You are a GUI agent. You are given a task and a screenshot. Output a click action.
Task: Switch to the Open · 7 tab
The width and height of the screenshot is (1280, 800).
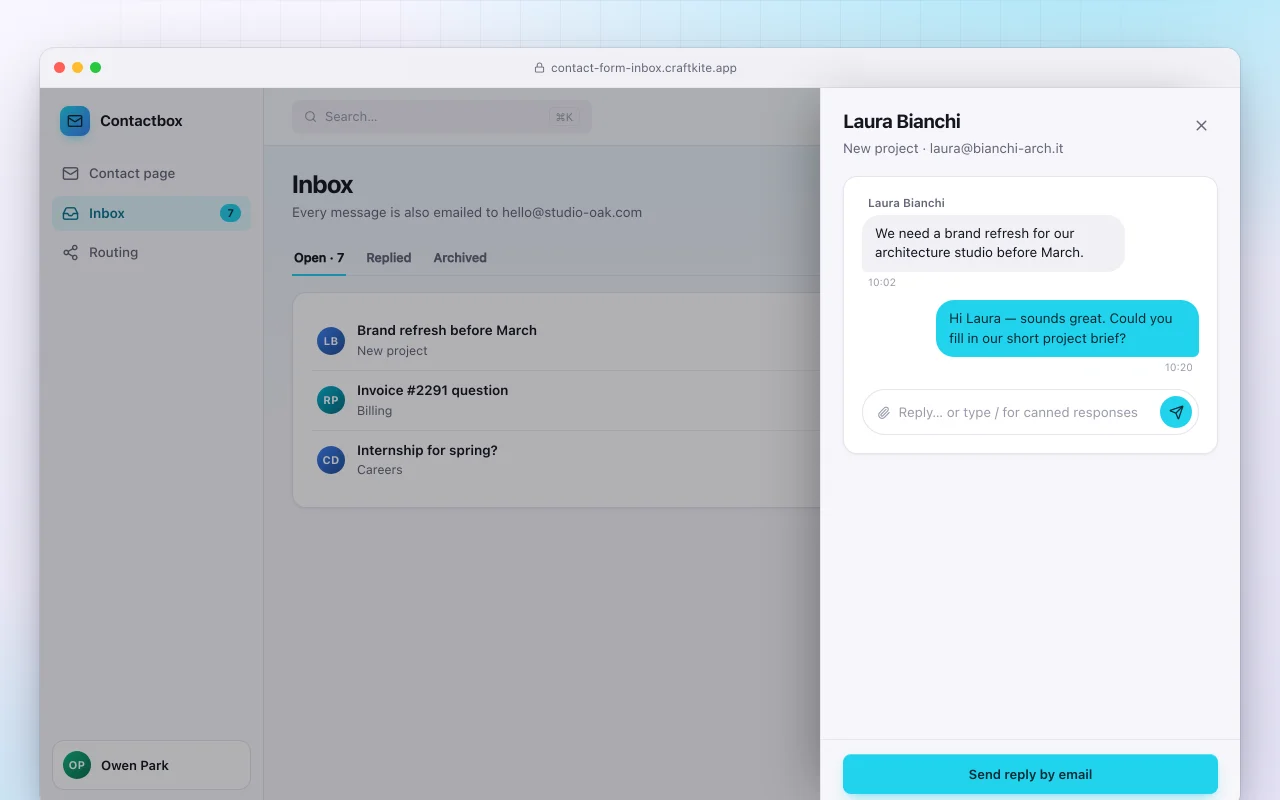(x=319, y=258)
